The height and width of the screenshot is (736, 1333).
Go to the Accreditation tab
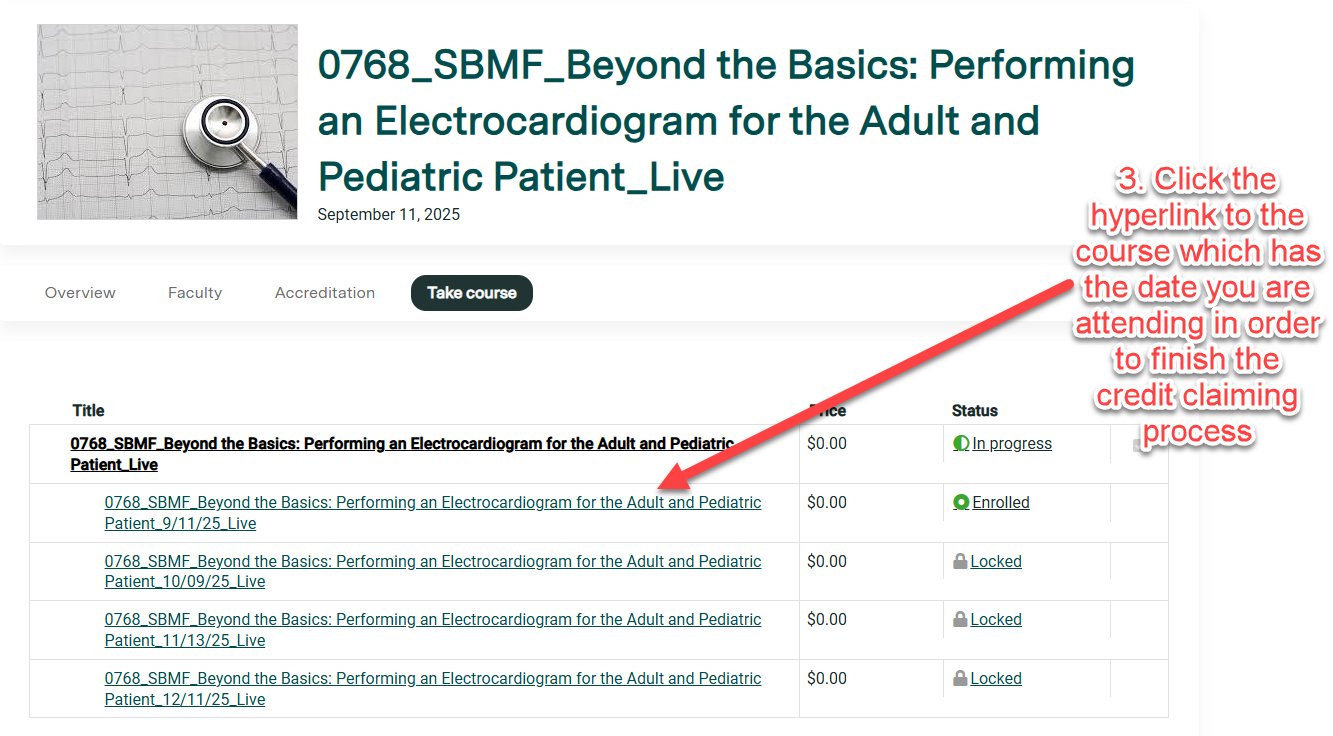click(x=325, y=293)
